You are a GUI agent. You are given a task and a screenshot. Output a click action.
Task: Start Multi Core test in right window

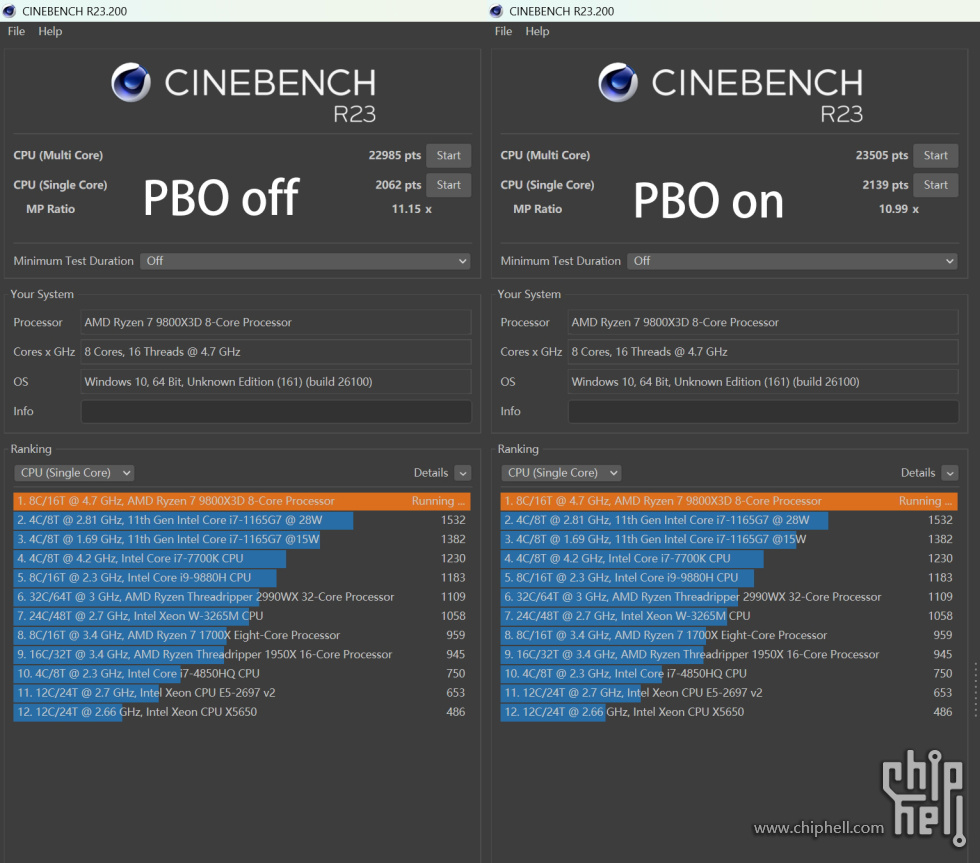(x=936, y=156)
